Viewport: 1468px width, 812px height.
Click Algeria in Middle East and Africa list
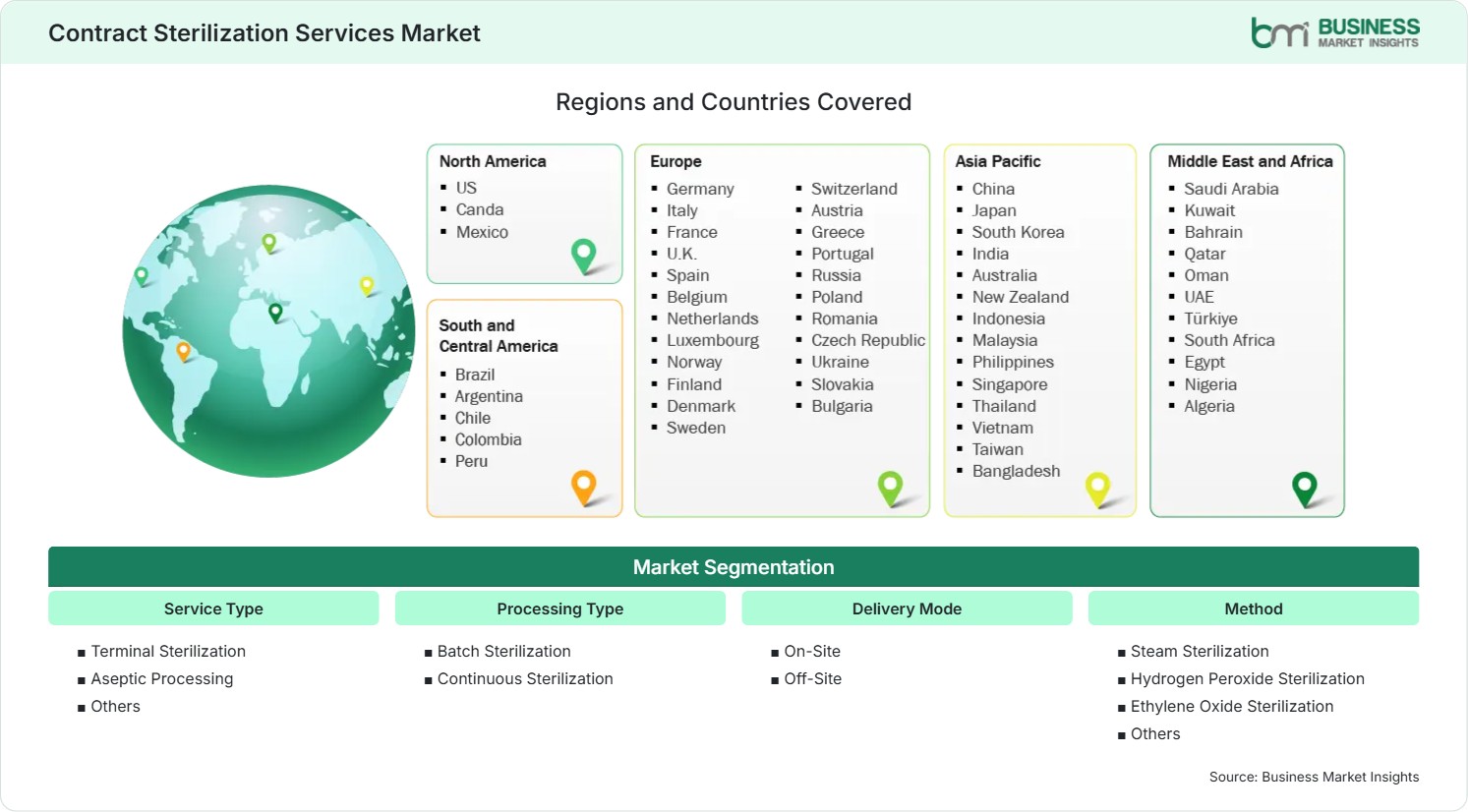[x=1209, y=406]
